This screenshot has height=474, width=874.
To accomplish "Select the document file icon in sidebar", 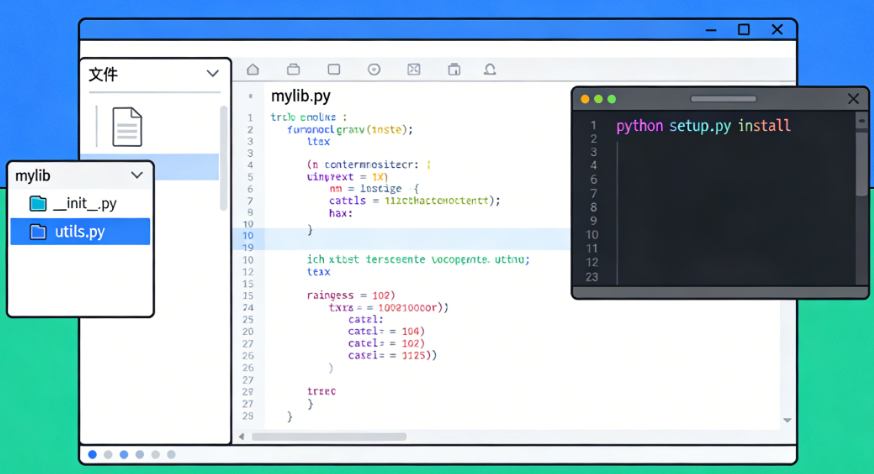I will tap(127, 127).
